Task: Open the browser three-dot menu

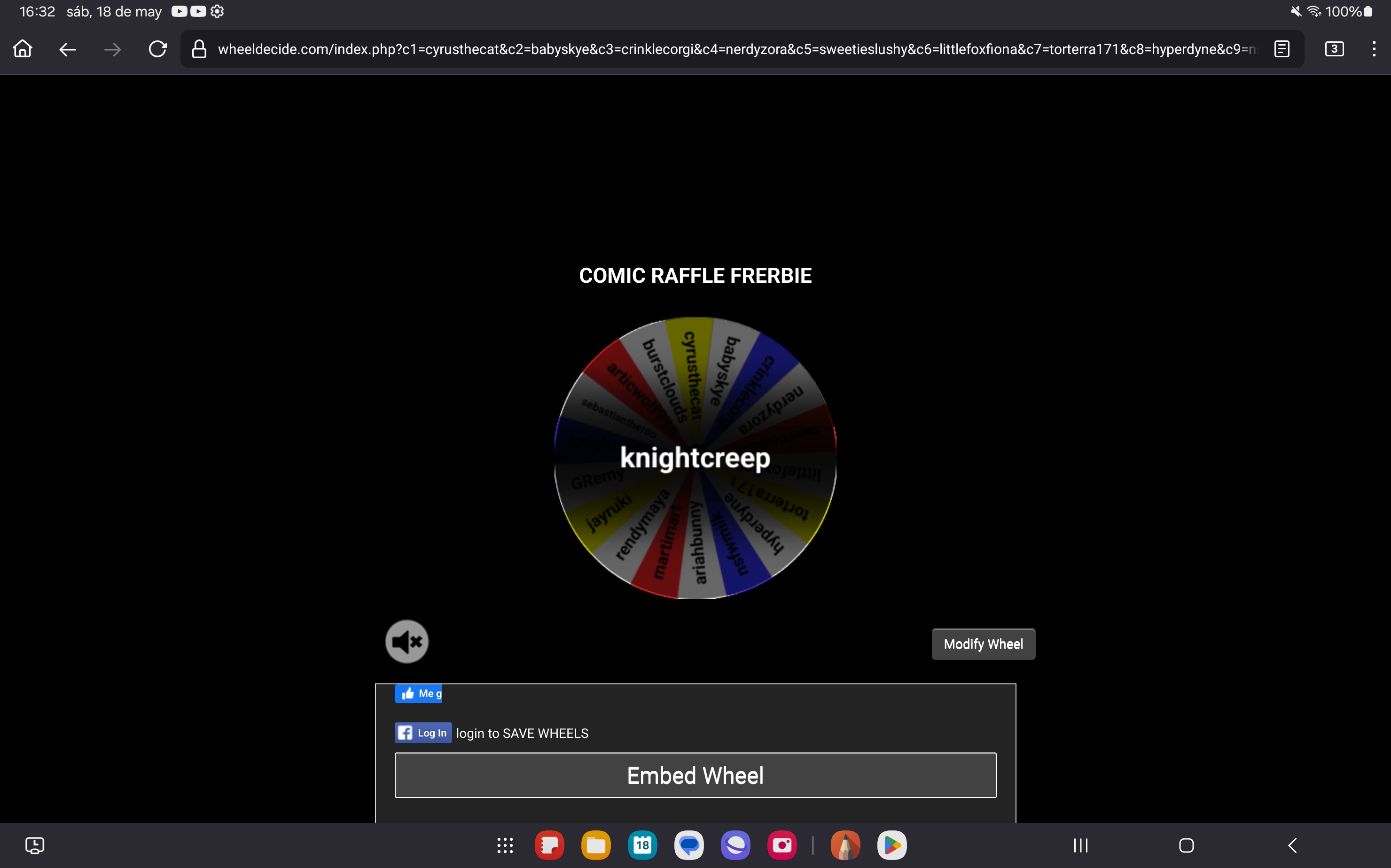Action: tap(1374, 49)
